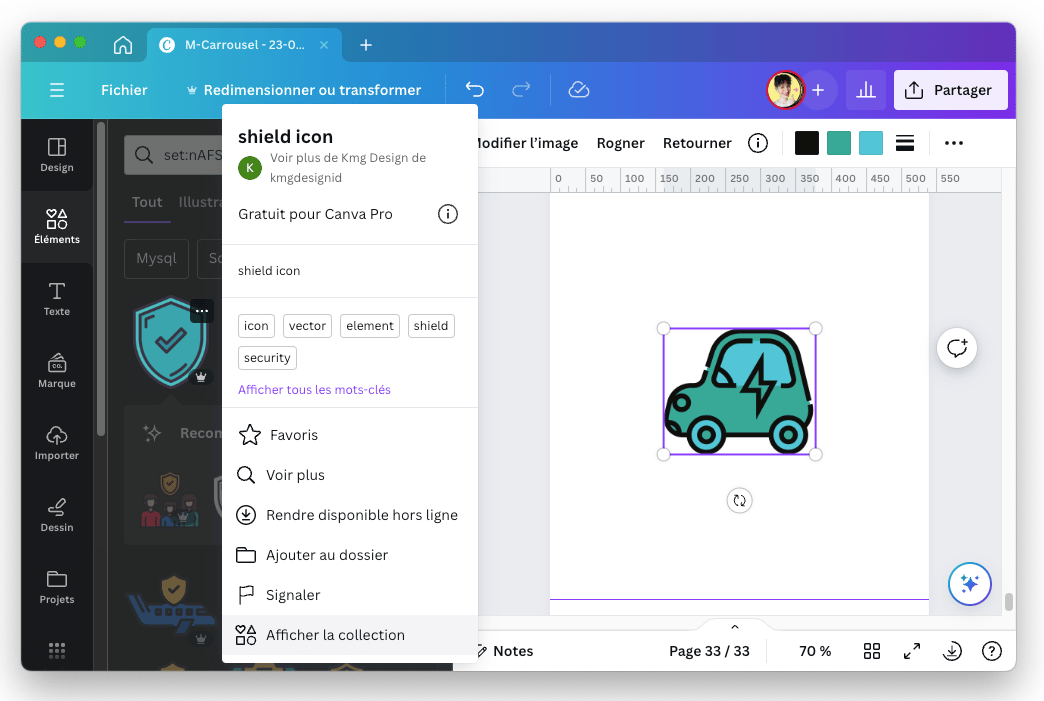Open the three-dot menu on shield thumbnail

tap(202, 311)
